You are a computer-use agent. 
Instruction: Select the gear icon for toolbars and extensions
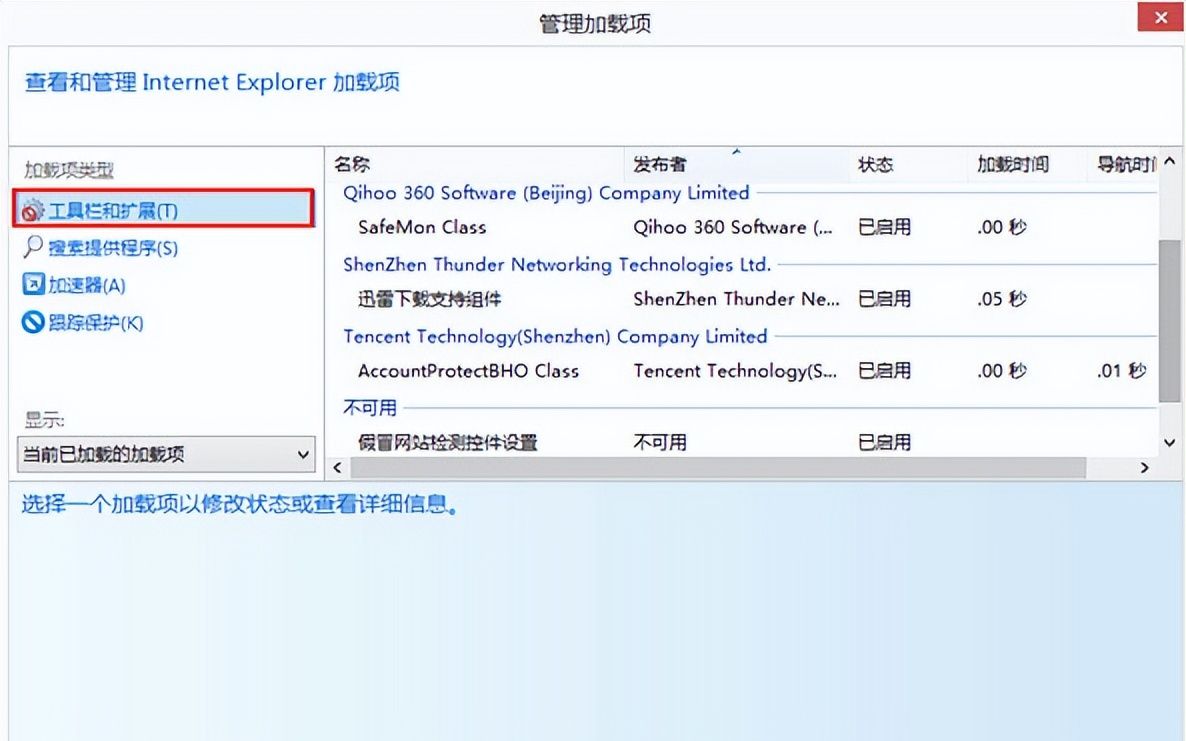[x=30, y=211]
